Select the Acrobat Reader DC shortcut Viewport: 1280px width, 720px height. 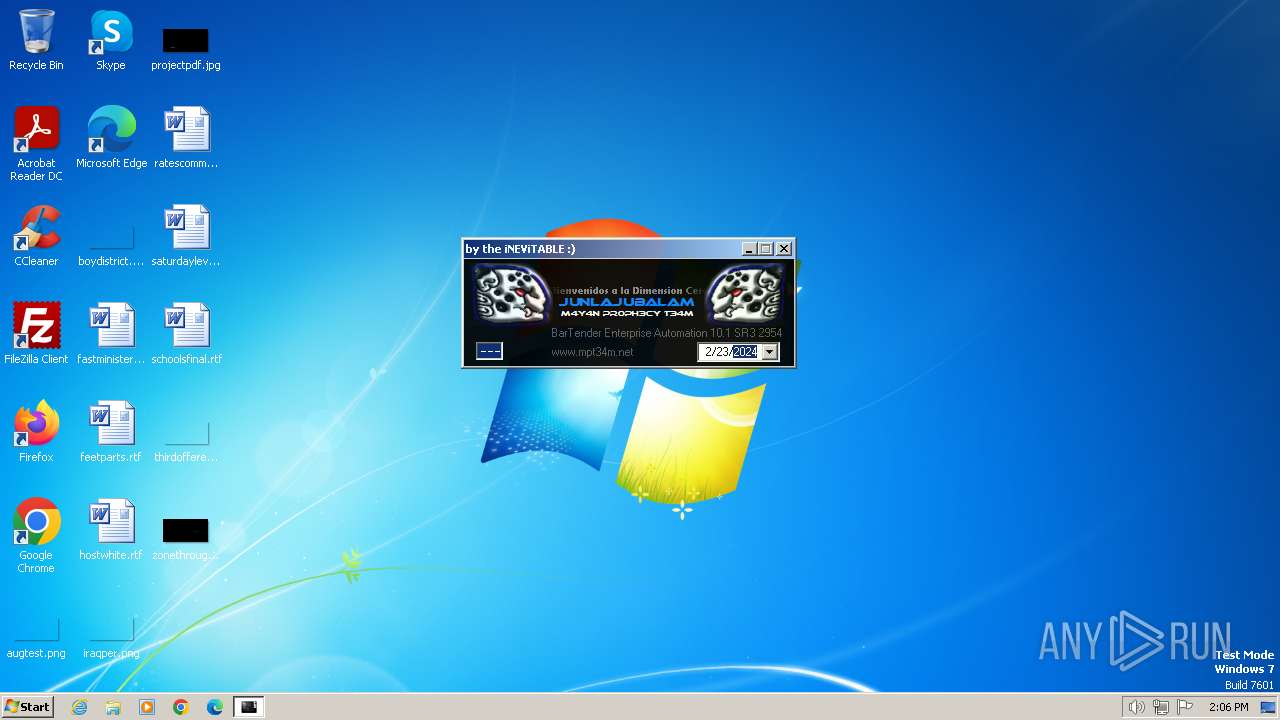(36, 144)
